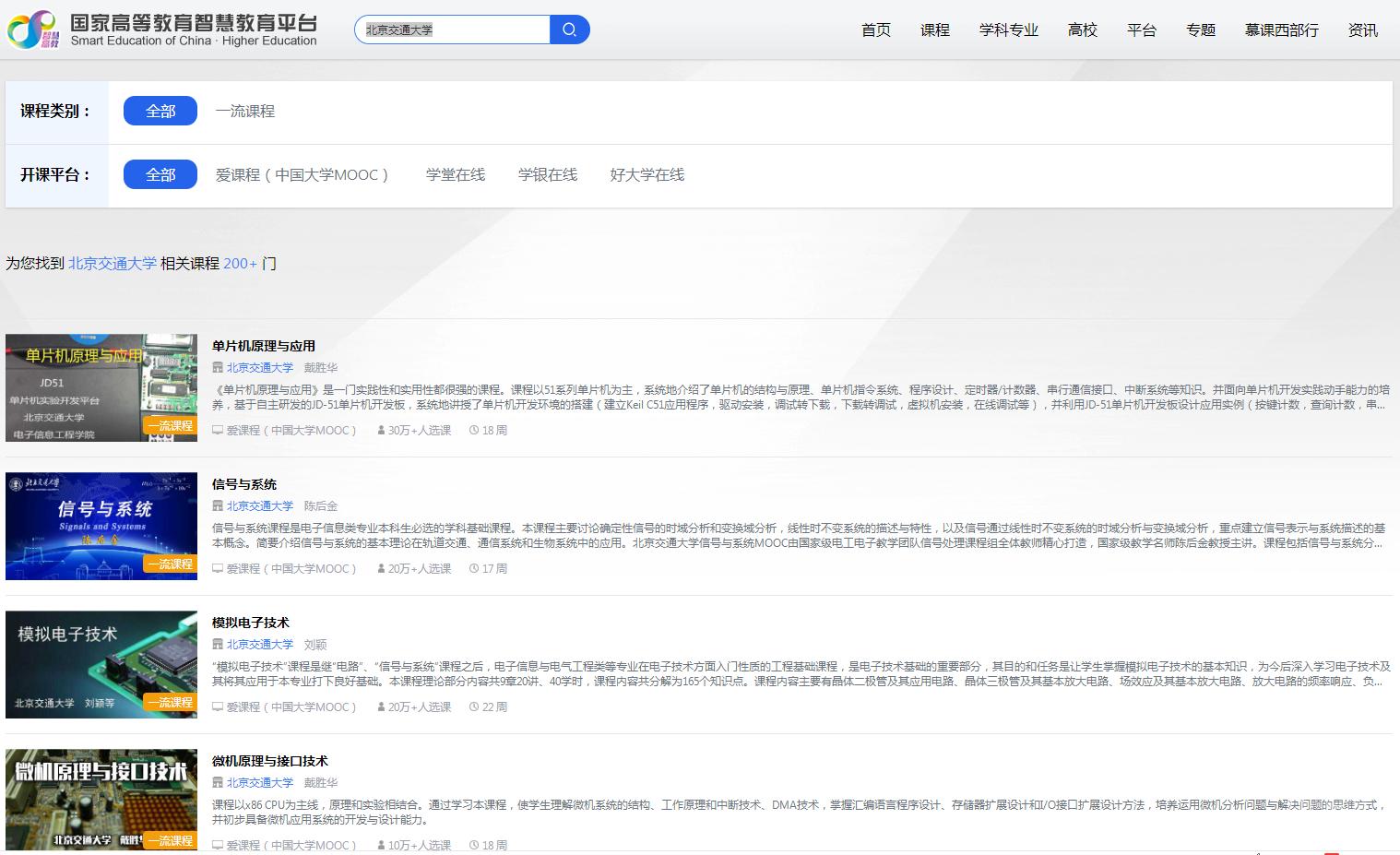Click the clock icon beside 22 周
Viewport: 1400px width, 855px height.
[x=474, y=707]
